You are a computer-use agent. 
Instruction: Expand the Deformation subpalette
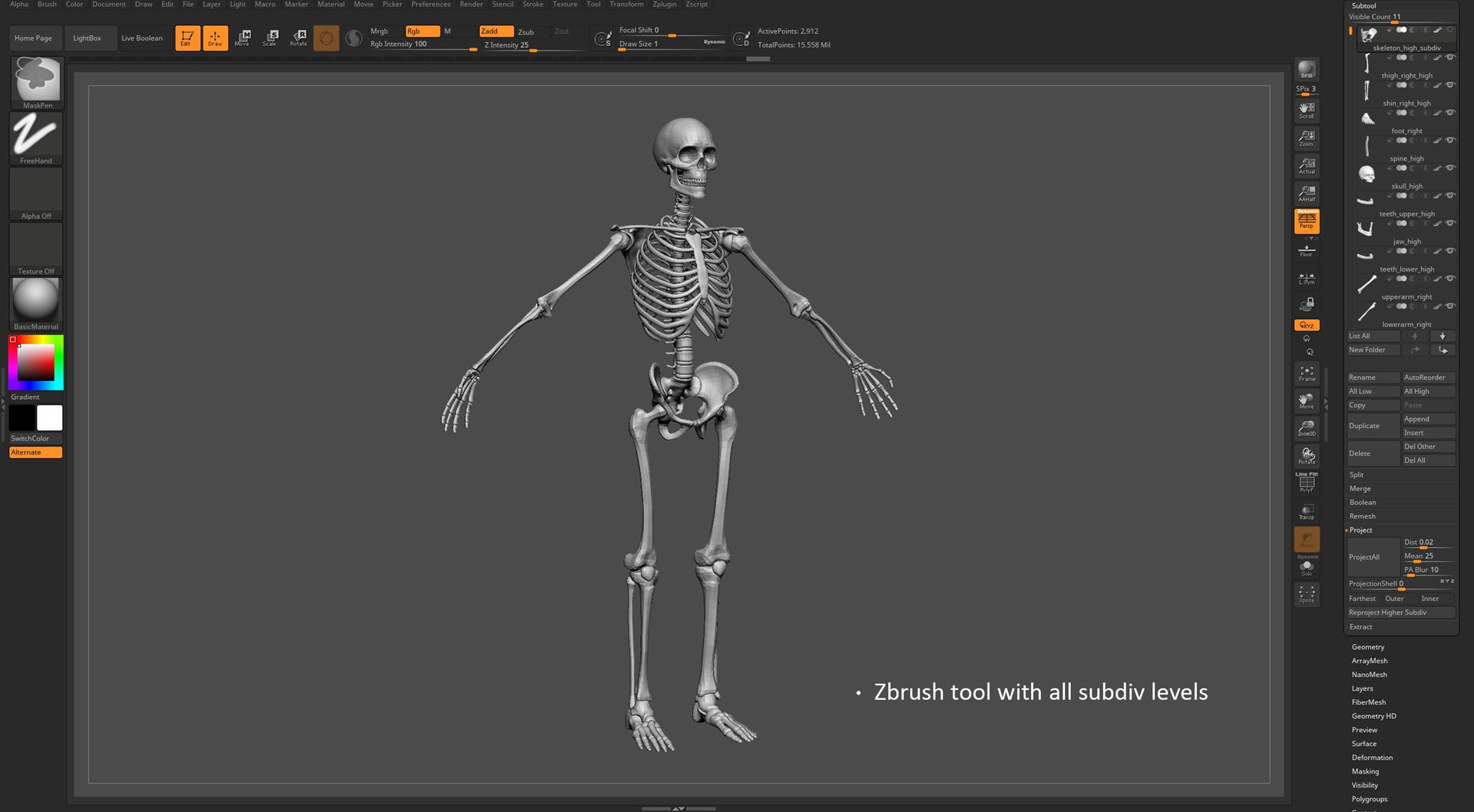[1372, 758]
